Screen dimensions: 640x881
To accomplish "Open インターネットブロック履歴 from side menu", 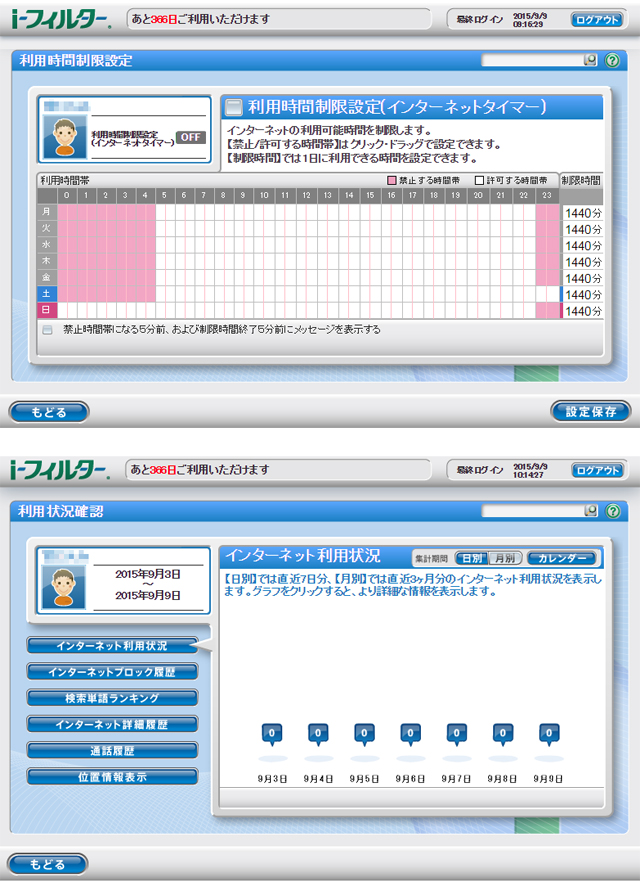I will pyautogui.click(x=112, y=671).
